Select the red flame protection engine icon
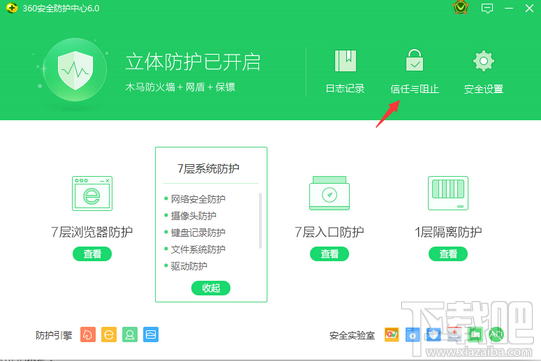The image size is (541, 362). [x=88, y=334]
